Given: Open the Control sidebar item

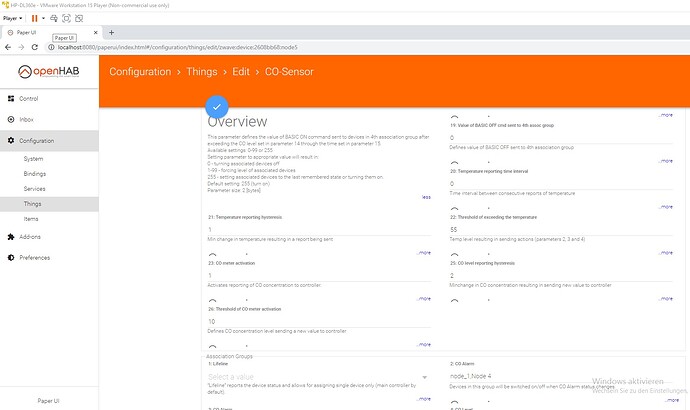Looking at the screenshot, I should (x=29, y=99).
